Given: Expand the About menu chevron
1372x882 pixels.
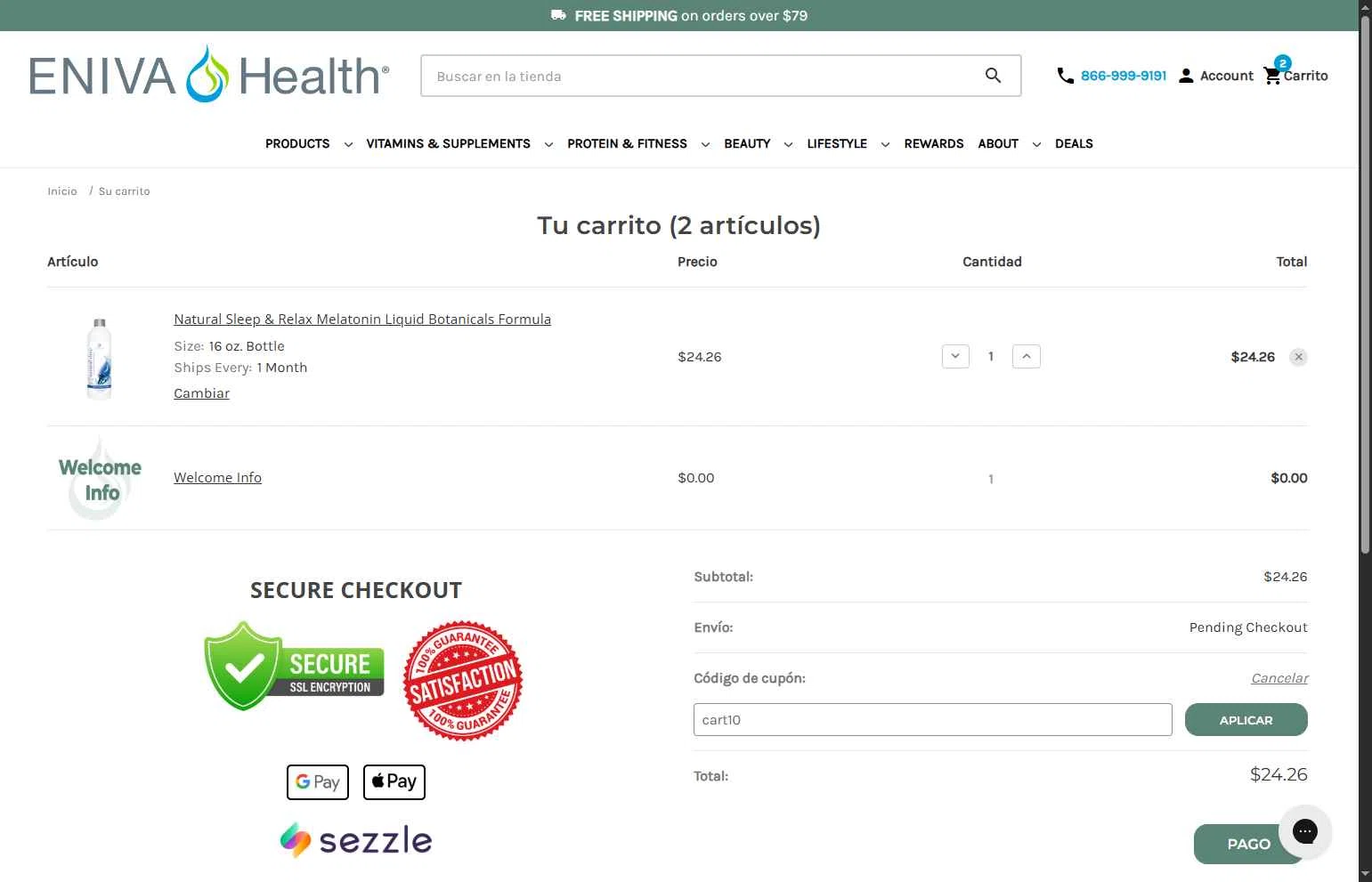Looking at the screenshot, I should point(1036,144).
